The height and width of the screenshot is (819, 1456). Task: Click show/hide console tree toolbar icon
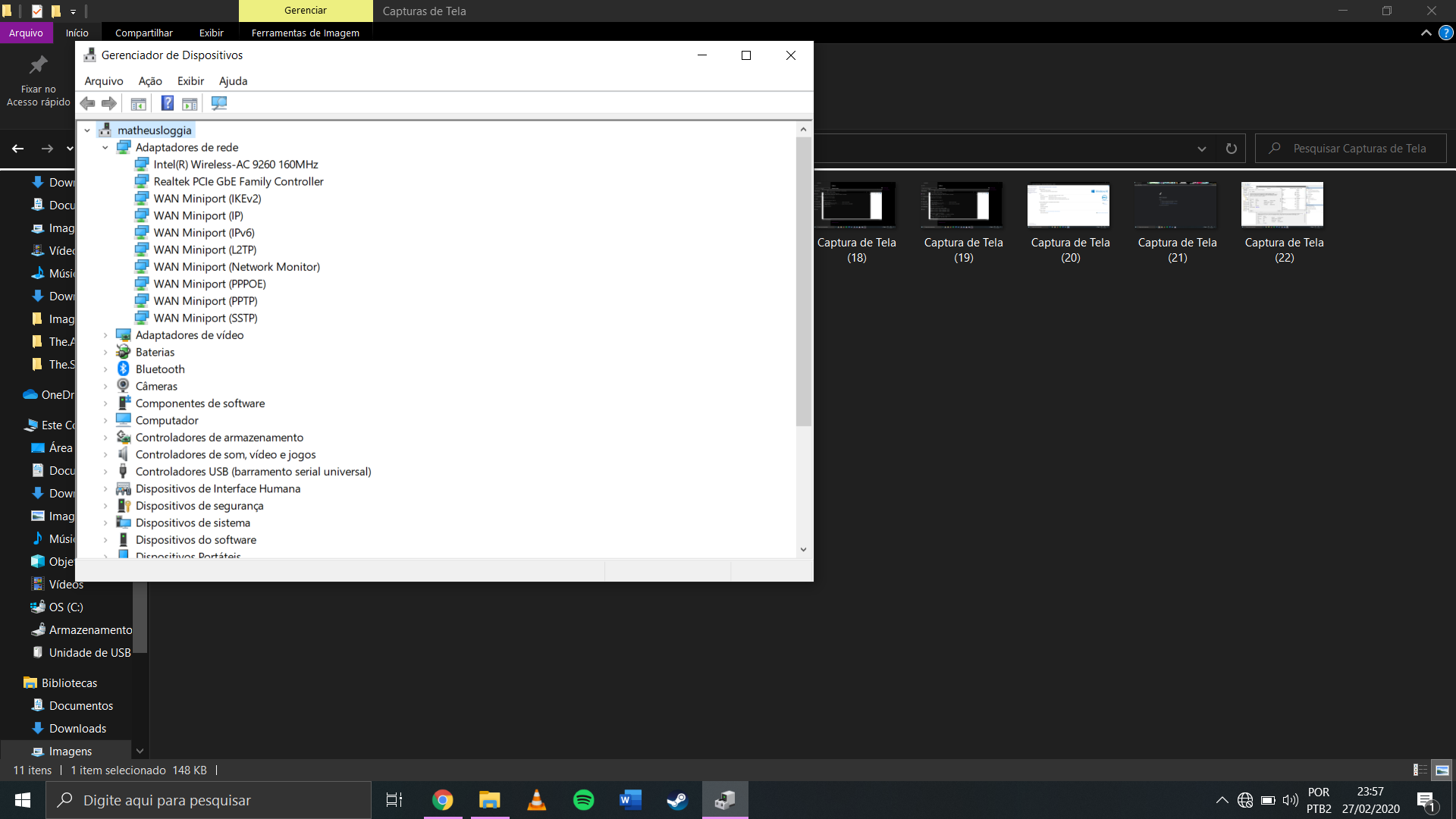click(x=138, y=104)
